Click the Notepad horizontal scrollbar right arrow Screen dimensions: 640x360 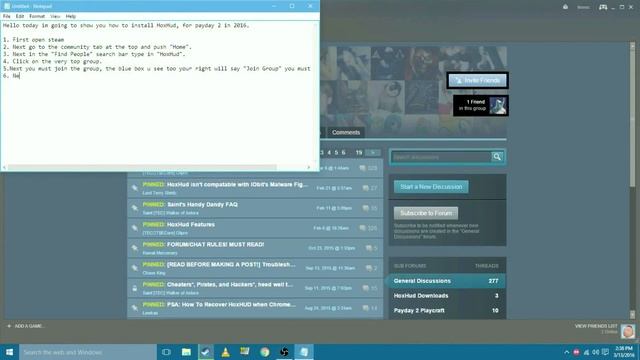click(x=309, y=167)
